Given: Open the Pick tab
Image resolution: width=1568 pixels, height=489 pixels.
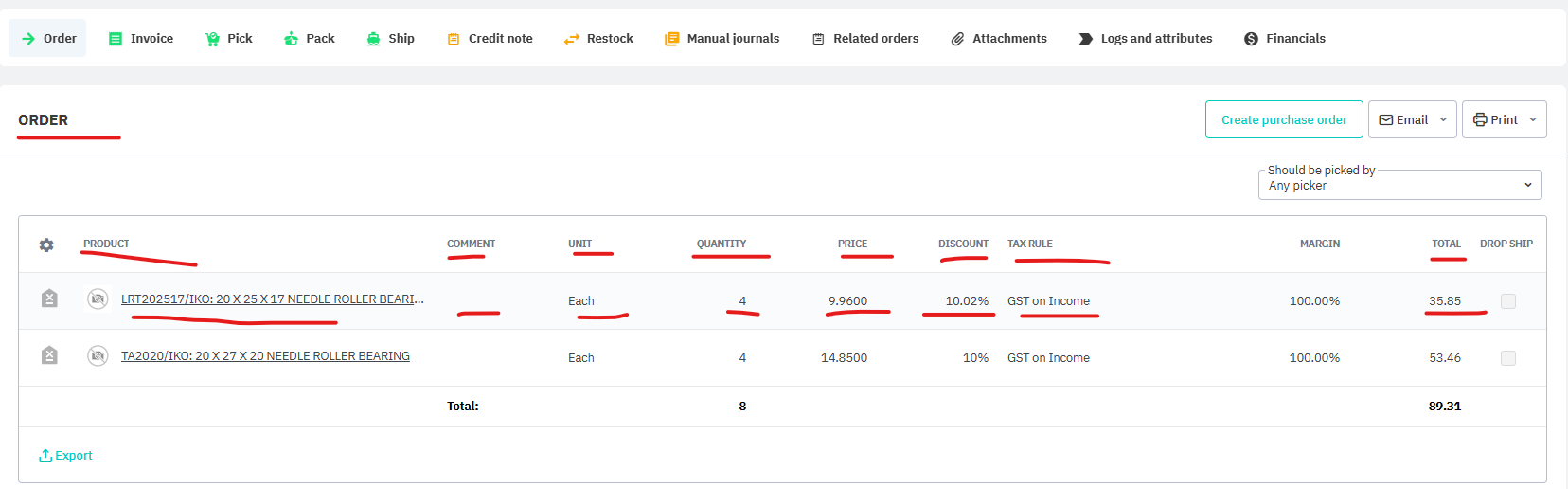Looking at the screenshot, I should click(x=228, y=39).
